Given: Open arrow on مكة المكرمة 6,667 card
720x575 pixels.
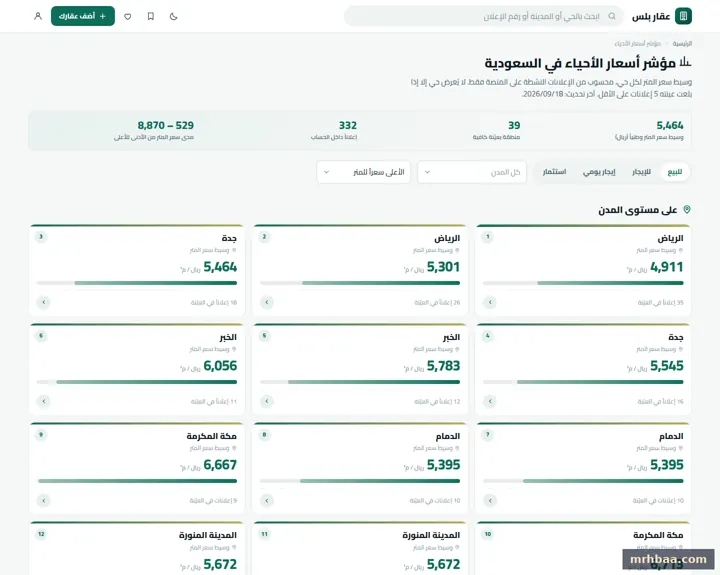Looking at the screenshot, I should coord(44,501).
